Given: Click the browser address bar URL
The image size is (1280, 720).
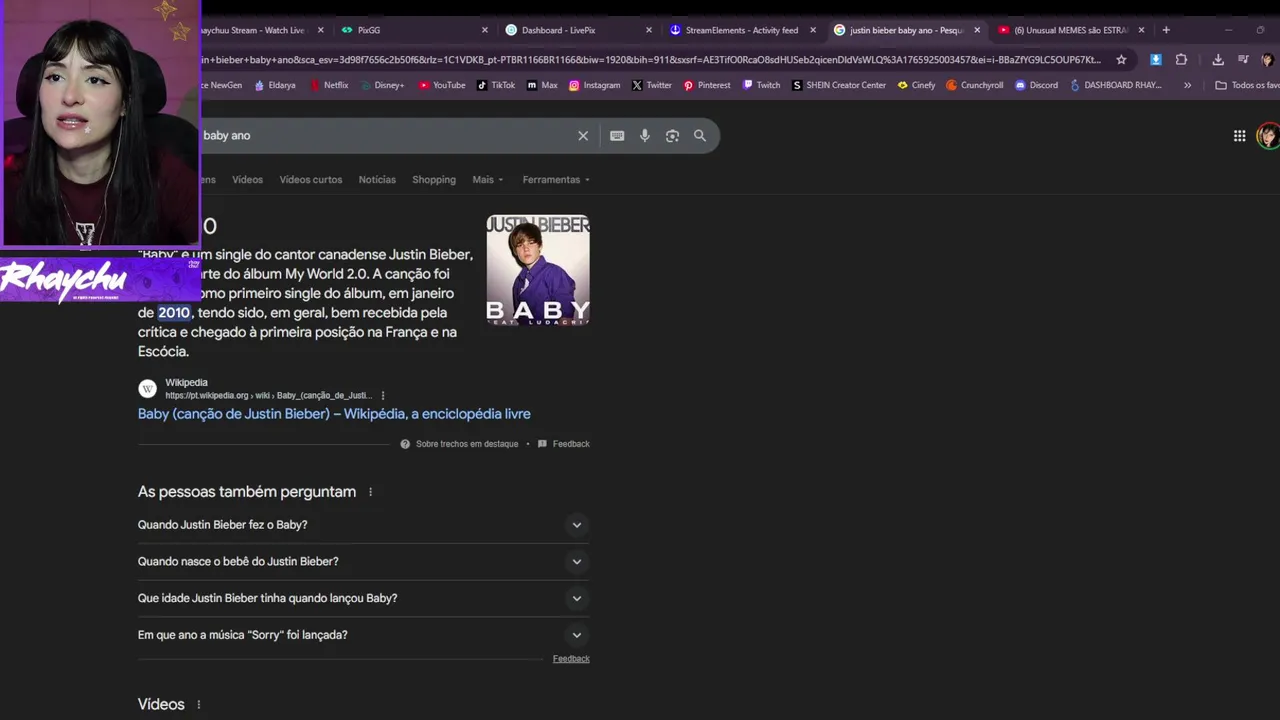Looking at the screenshot, I should 650,60.
